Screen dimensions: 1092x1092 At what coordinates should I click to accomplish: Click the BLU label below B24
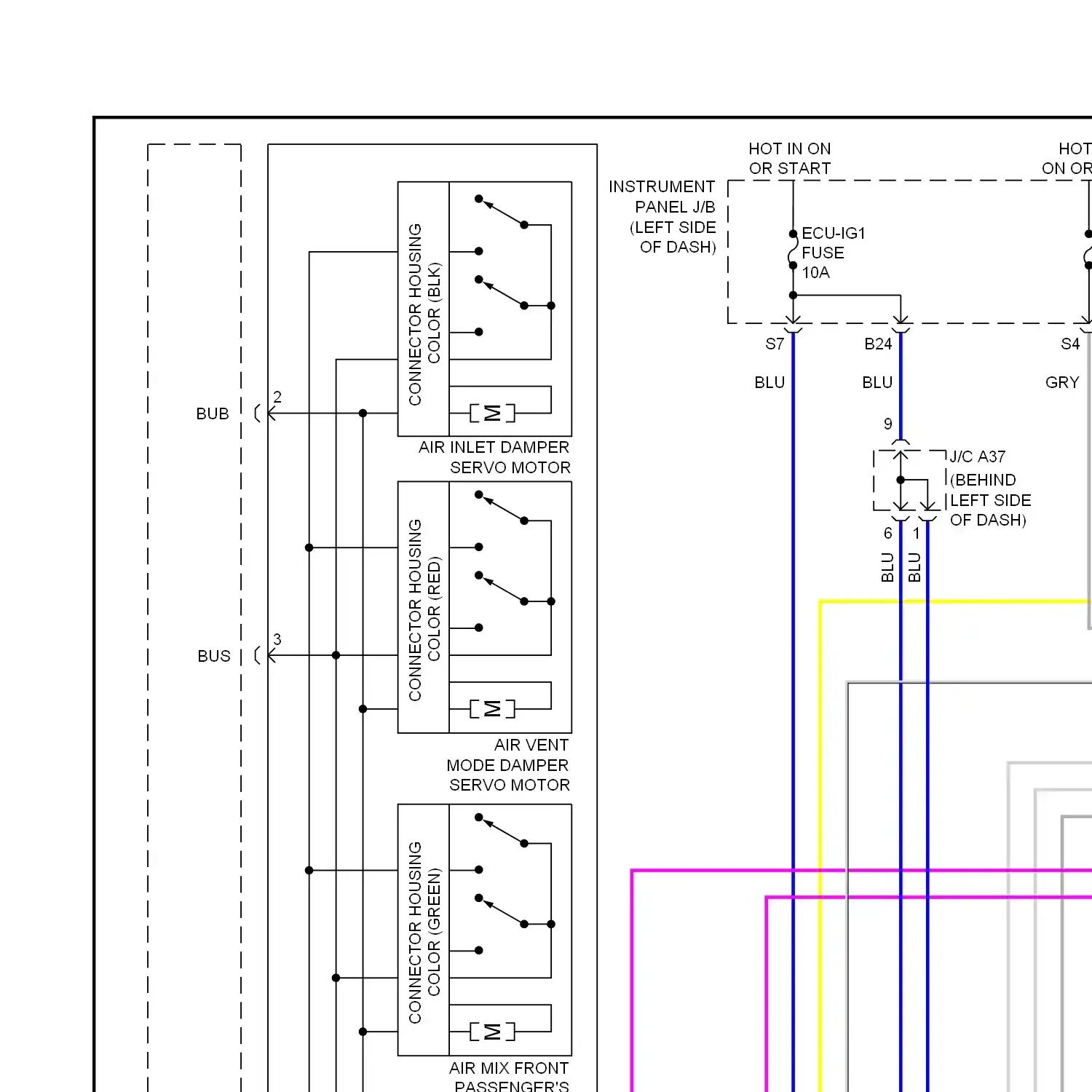[x=877, y=382]
